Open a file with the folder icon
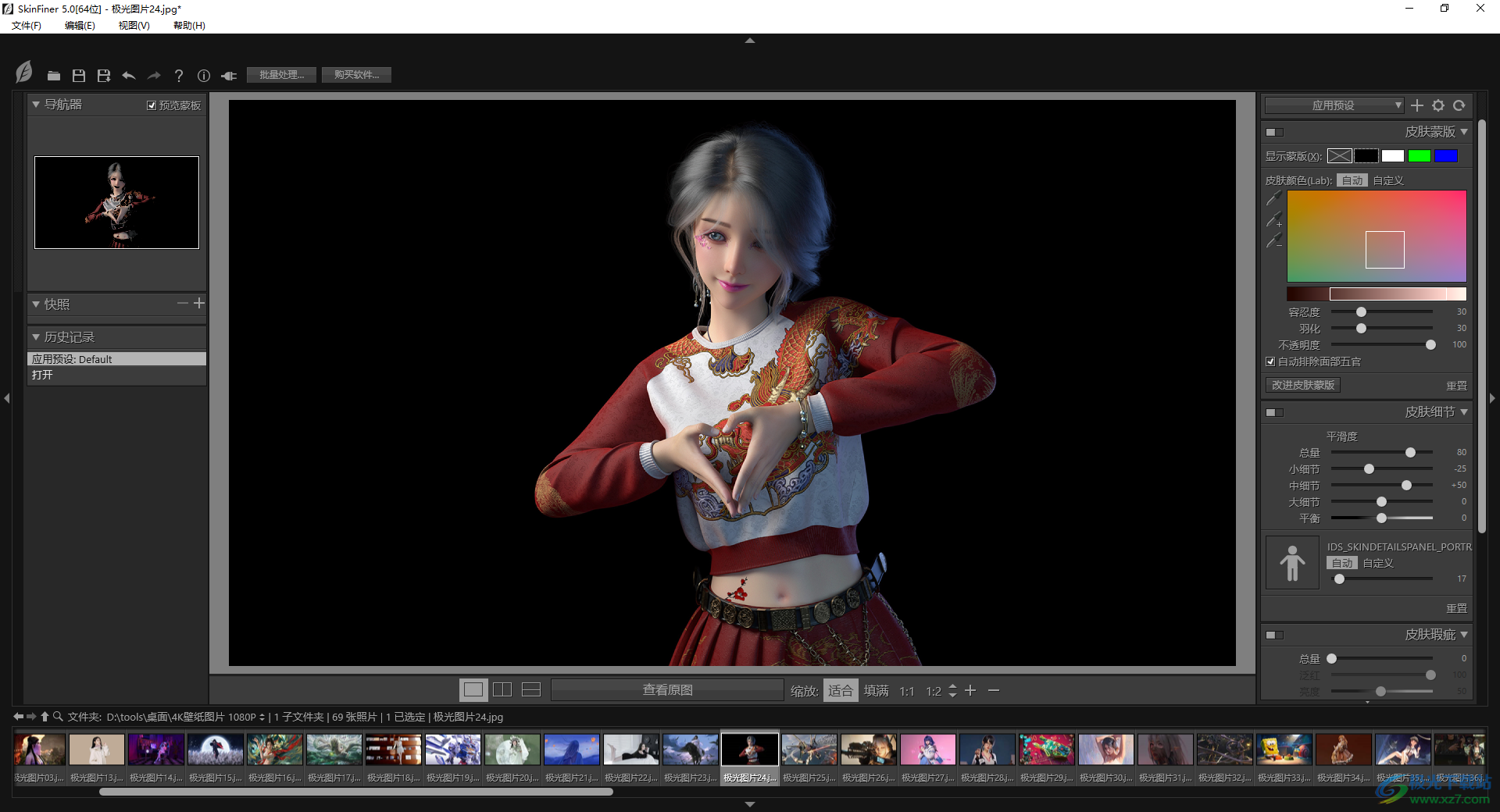Viewport: 1500px width, 812px height. tap(53, 76)
